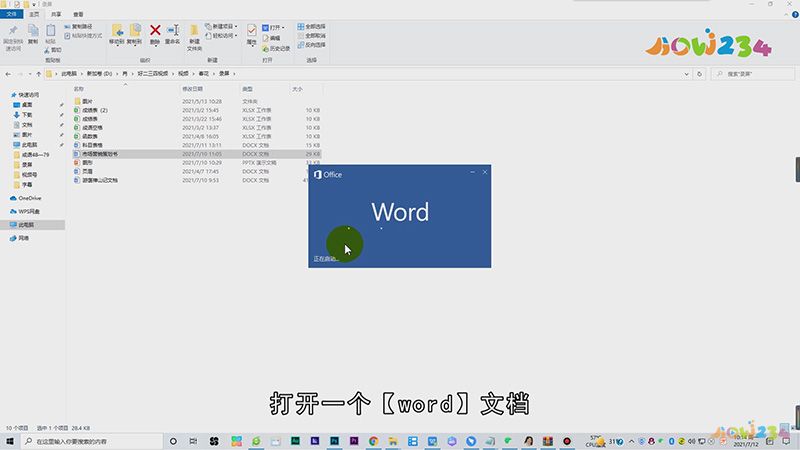Viewport: 800px width, 450px height.
Task: Expand the Quick Access Toolbar customize arrow
Action: pyautogui.click(x=34, y=4)
